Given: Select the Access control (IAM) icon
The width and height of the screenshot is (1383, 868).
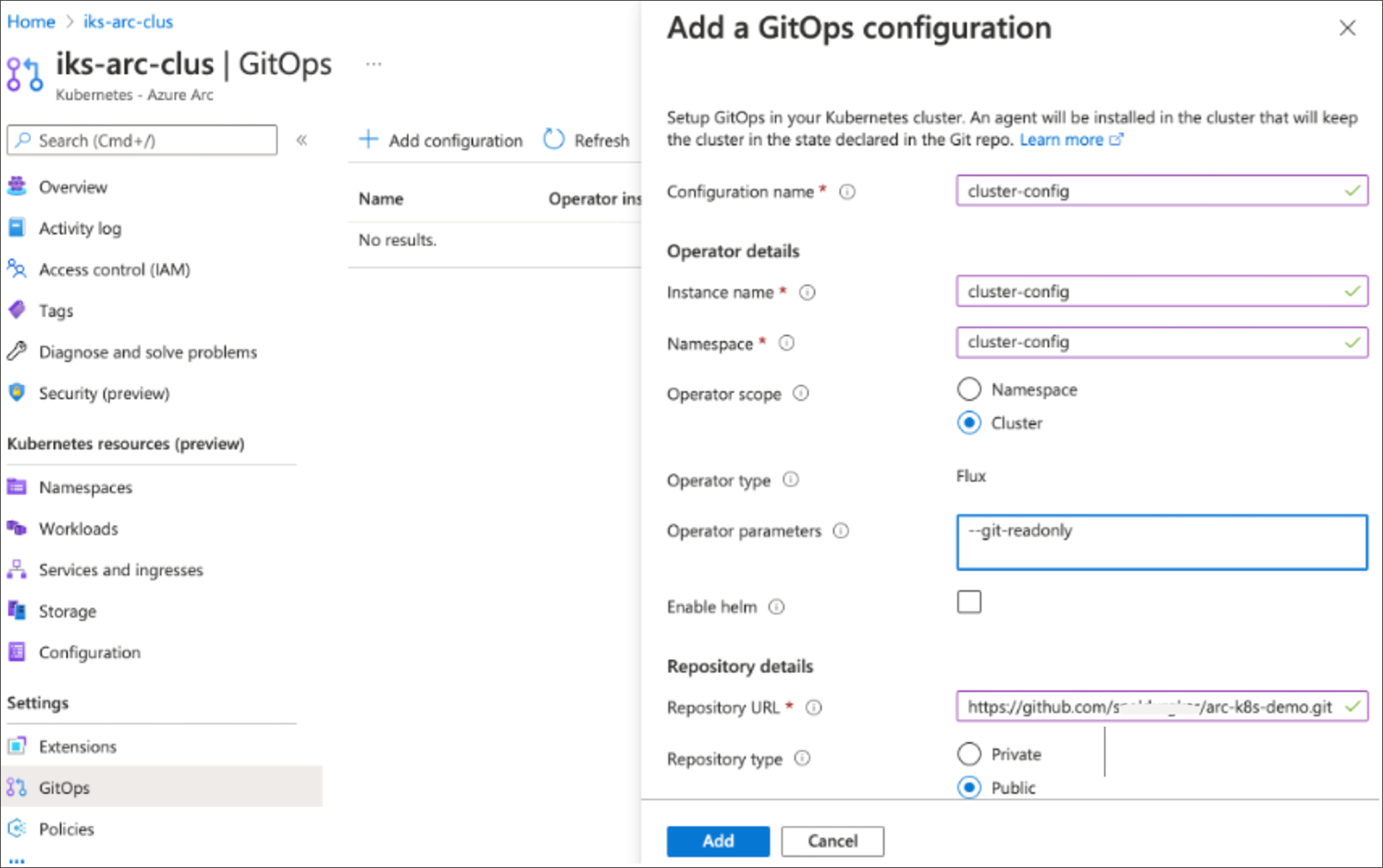Looking at the screenshot, I should pyautogui.click(x=17, y=269).
